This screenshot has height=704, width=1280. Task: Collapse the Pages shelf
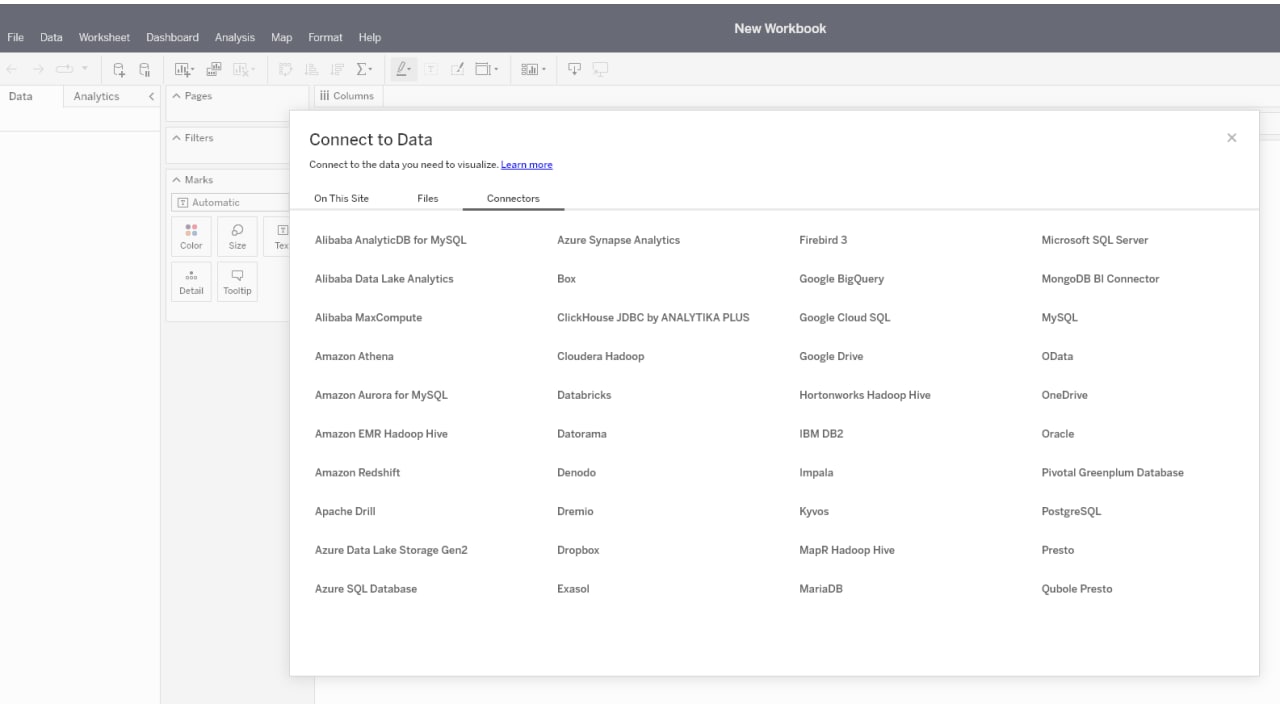(x=177, y=96)
